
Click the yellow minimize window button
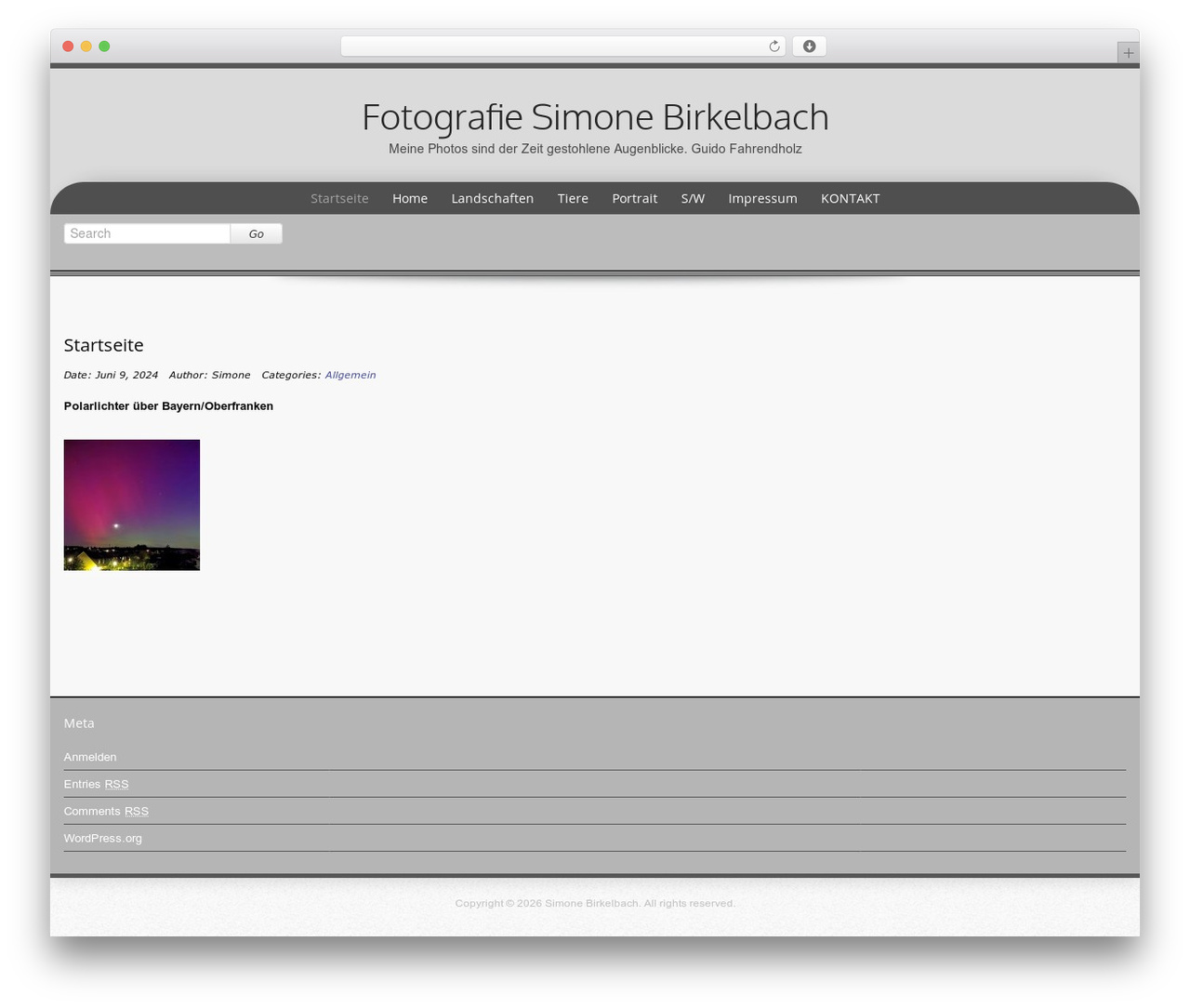tap(86, 46)
